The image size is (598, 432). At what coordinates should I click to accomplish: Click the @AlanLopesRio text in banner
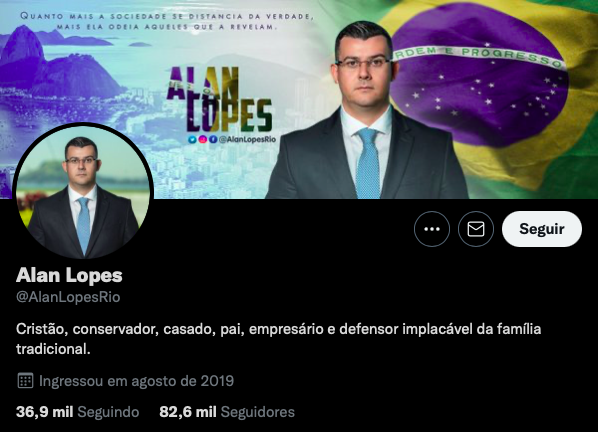(x=247, y=140)
